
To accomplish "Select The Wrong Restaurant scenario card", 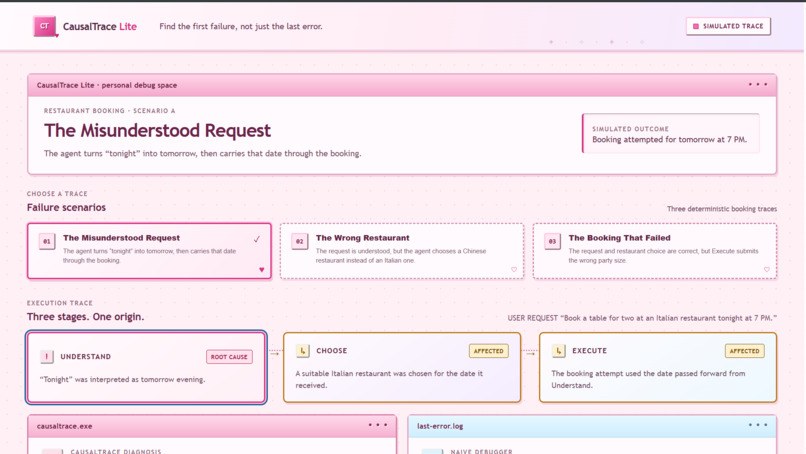I will tap(402, 251).
